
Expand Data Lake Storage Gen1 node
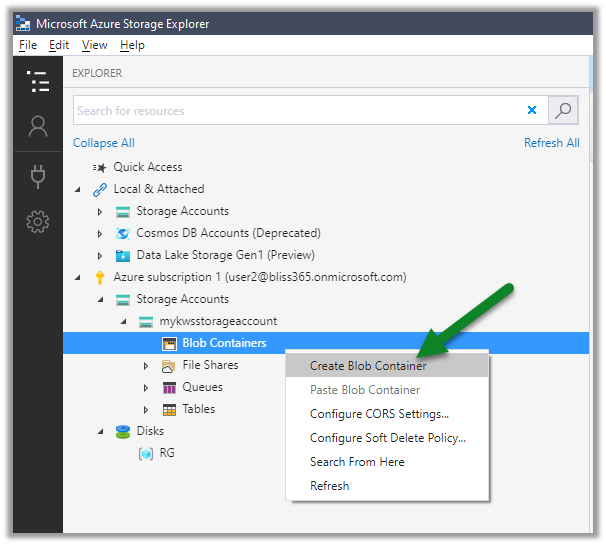(x=100, y=255)
